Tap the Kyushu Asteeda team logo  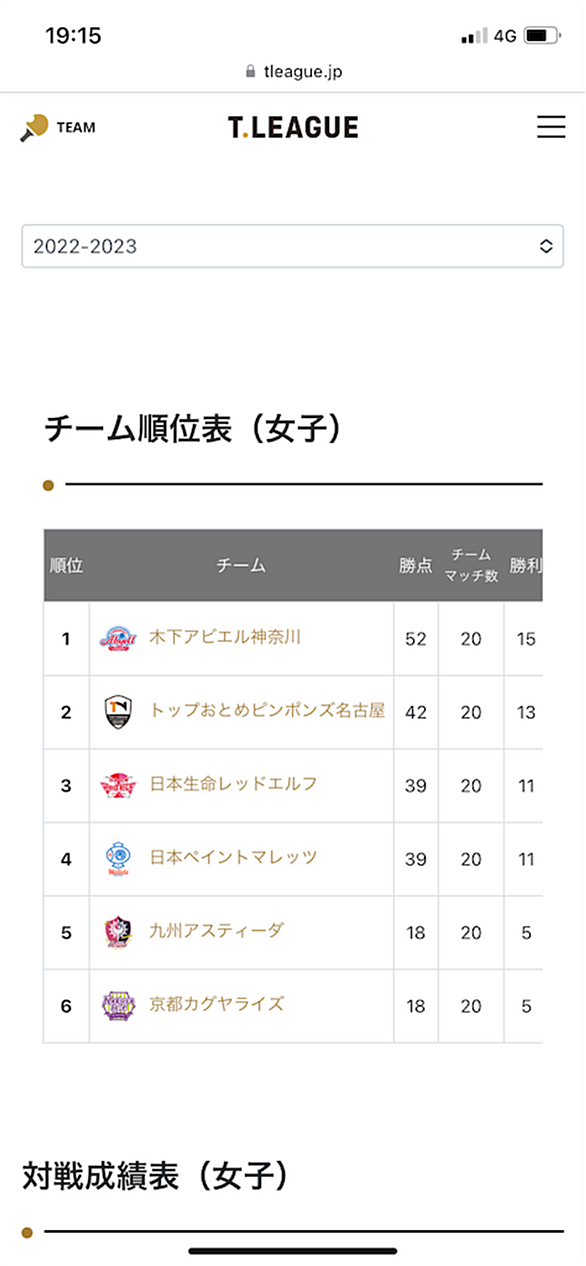click(117, 932)
